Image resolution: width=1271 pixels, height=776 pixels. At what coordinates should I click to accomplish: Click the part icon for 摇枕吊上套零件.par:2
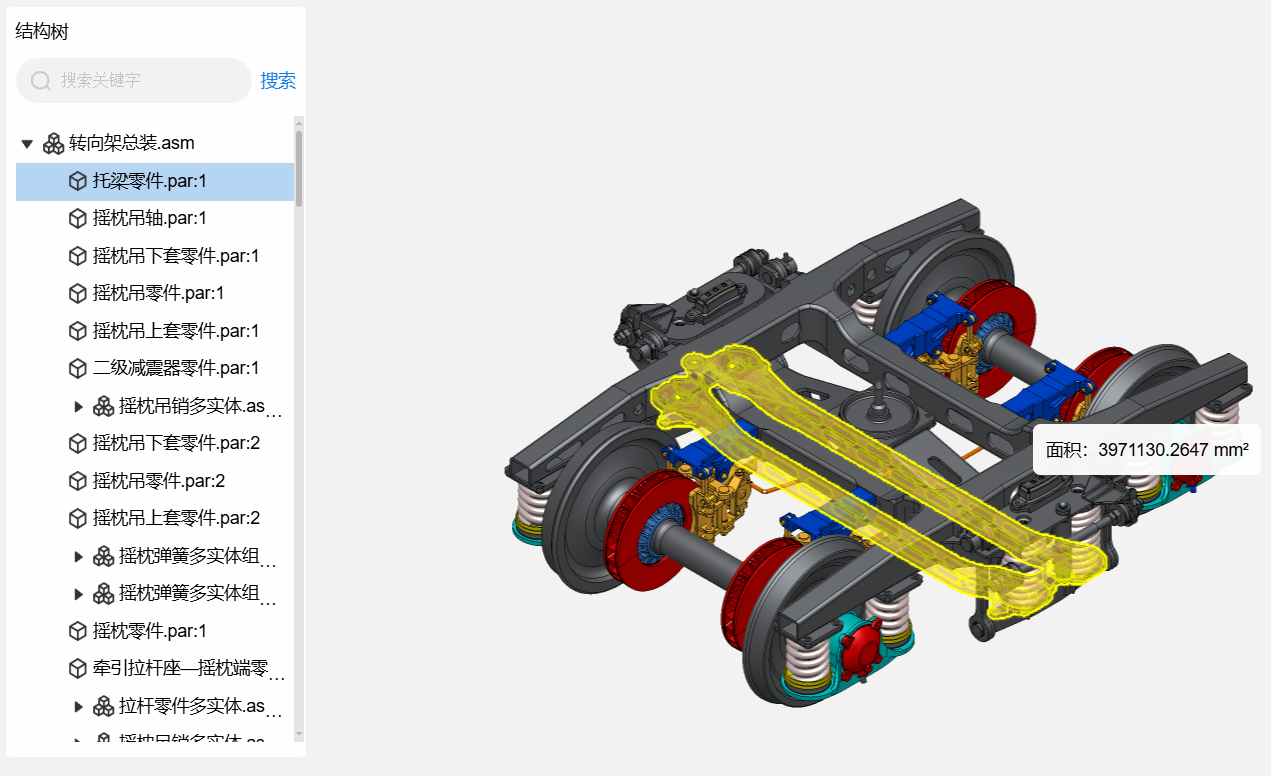(x=78, y=518)
